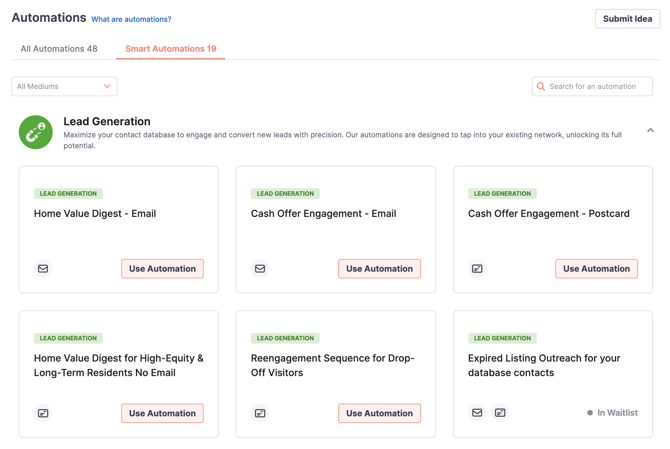Open the All Mediums dropdown

[x=65, y=86]
